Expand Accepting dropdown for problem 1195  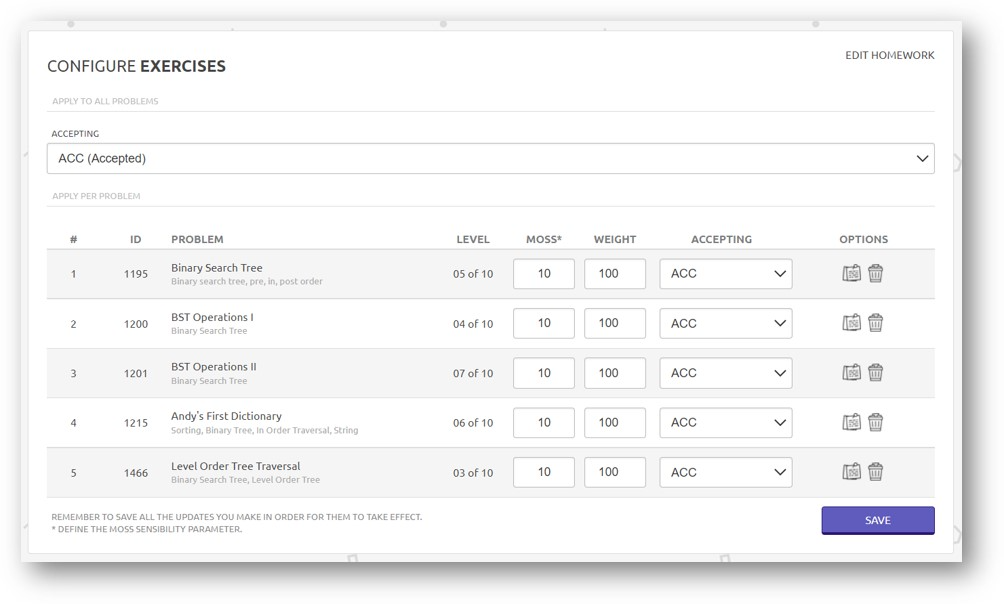pyautogui.click(x=725, y=274)
